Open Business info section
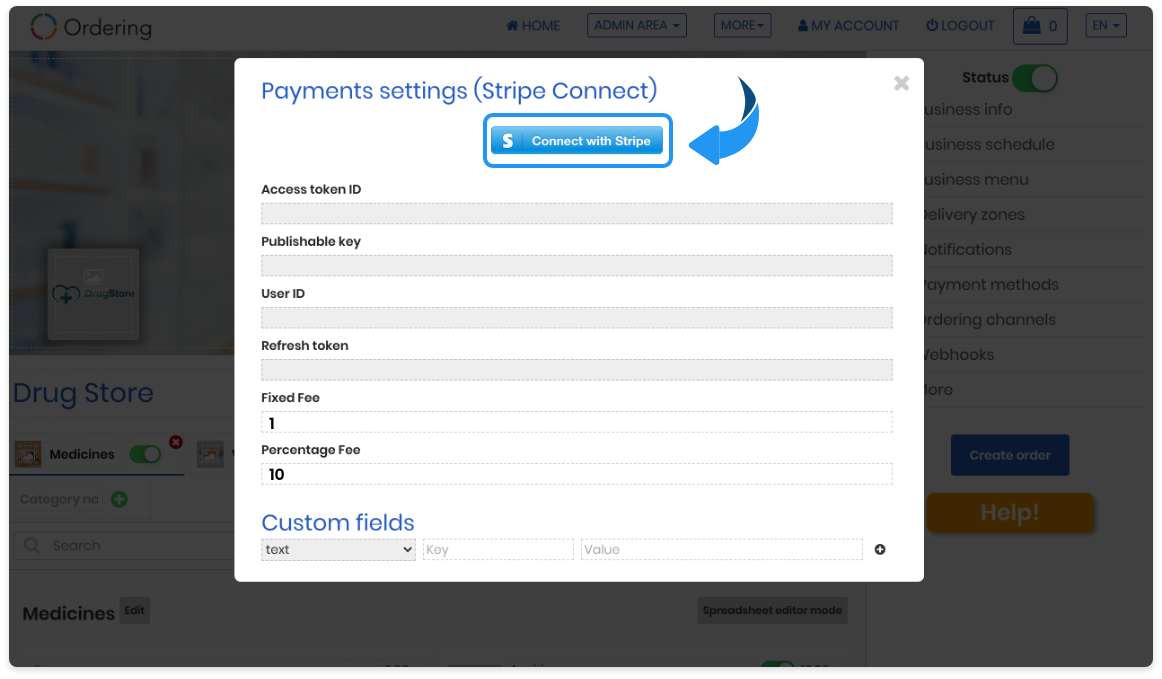This screenshot has width=1162, height=679. 968,110
